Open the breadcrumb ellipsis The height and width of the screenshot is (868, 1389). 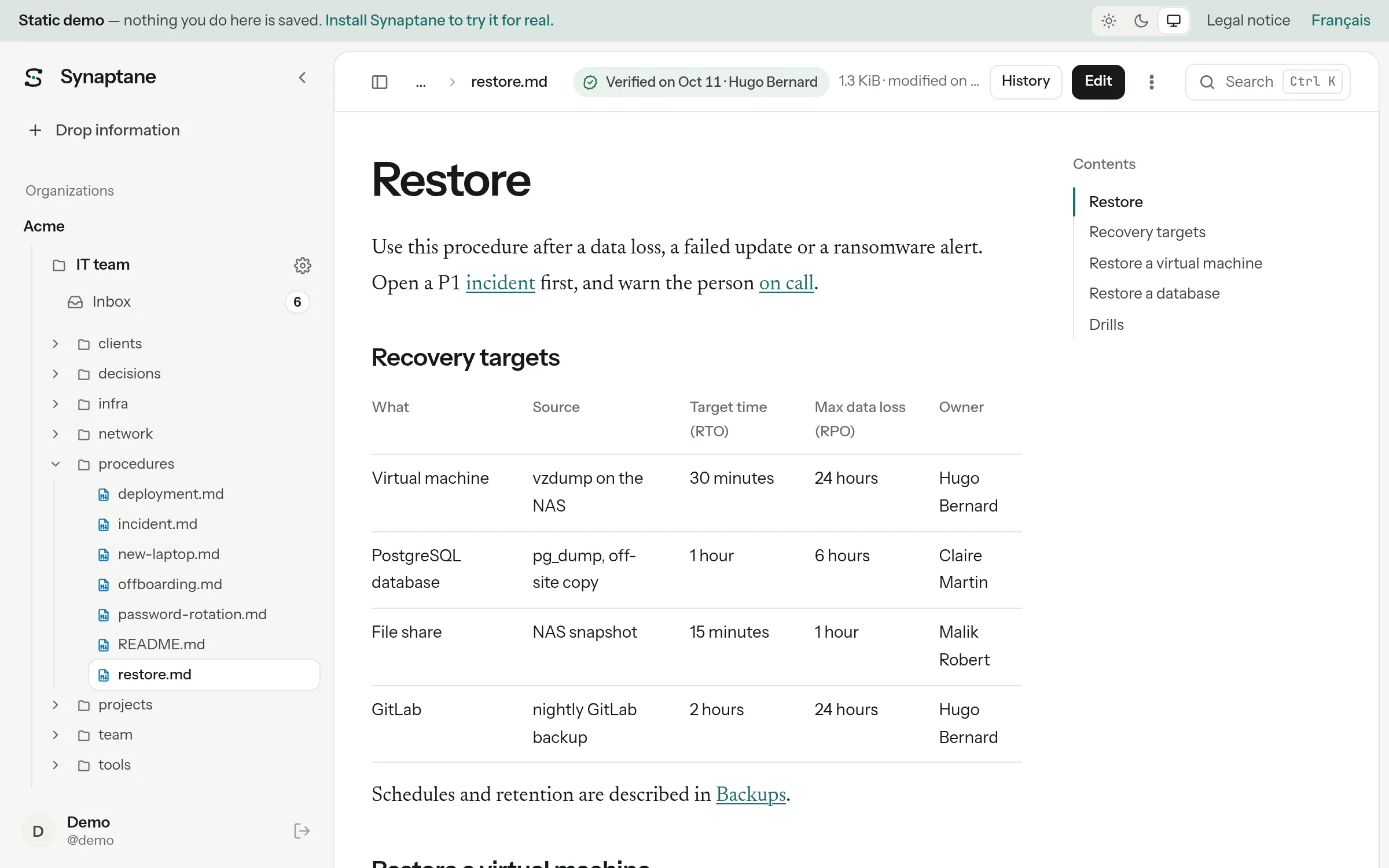point(421,82)
